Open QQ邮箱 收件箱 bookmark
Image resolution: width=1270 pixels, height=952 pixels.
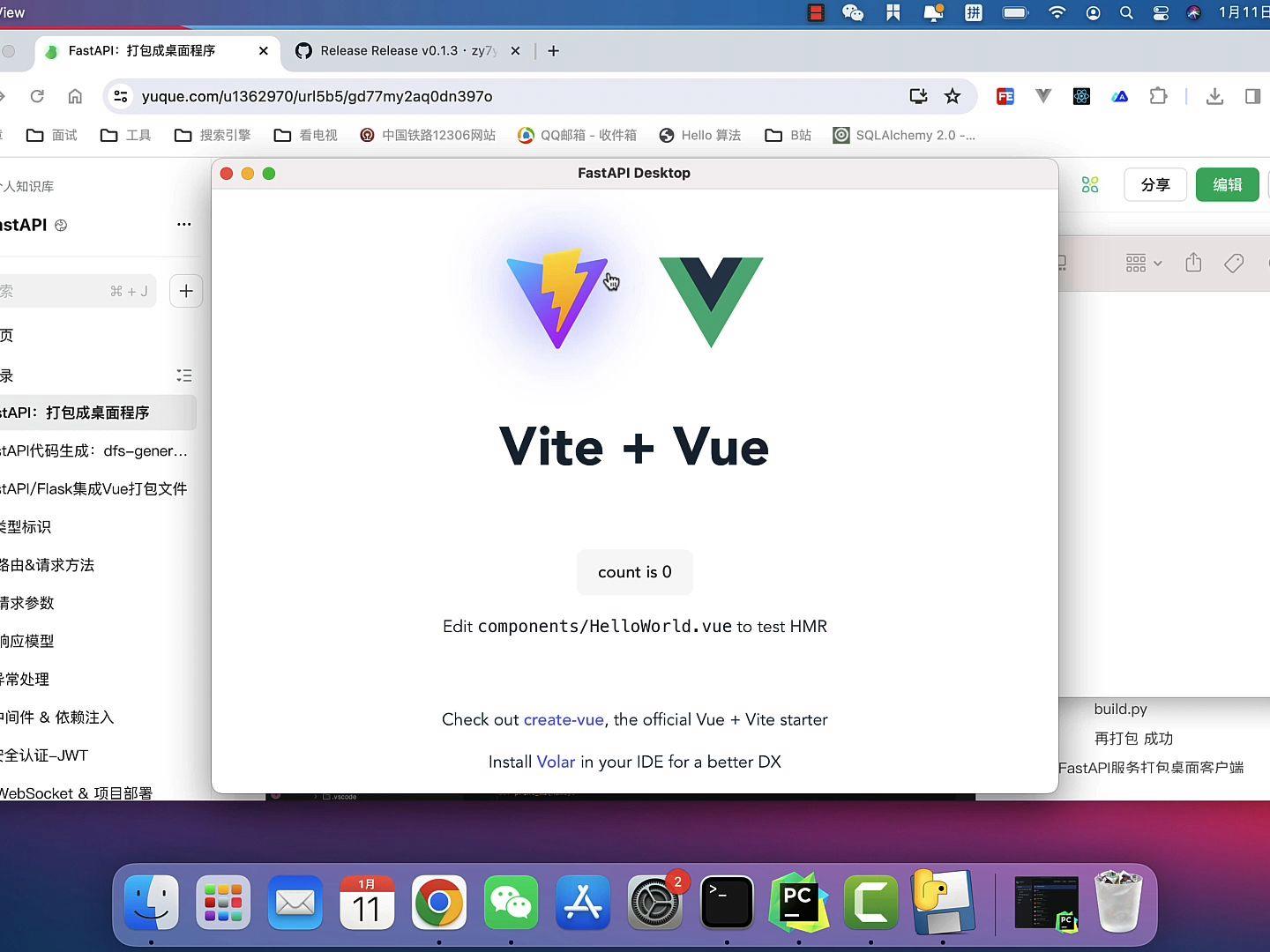577,135
